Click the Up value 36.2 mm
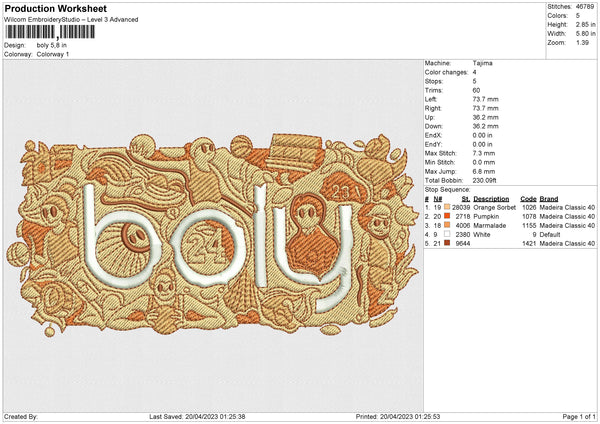Image resolution: width=600 pixels, height=424 pixels. [x=486, y=117]
